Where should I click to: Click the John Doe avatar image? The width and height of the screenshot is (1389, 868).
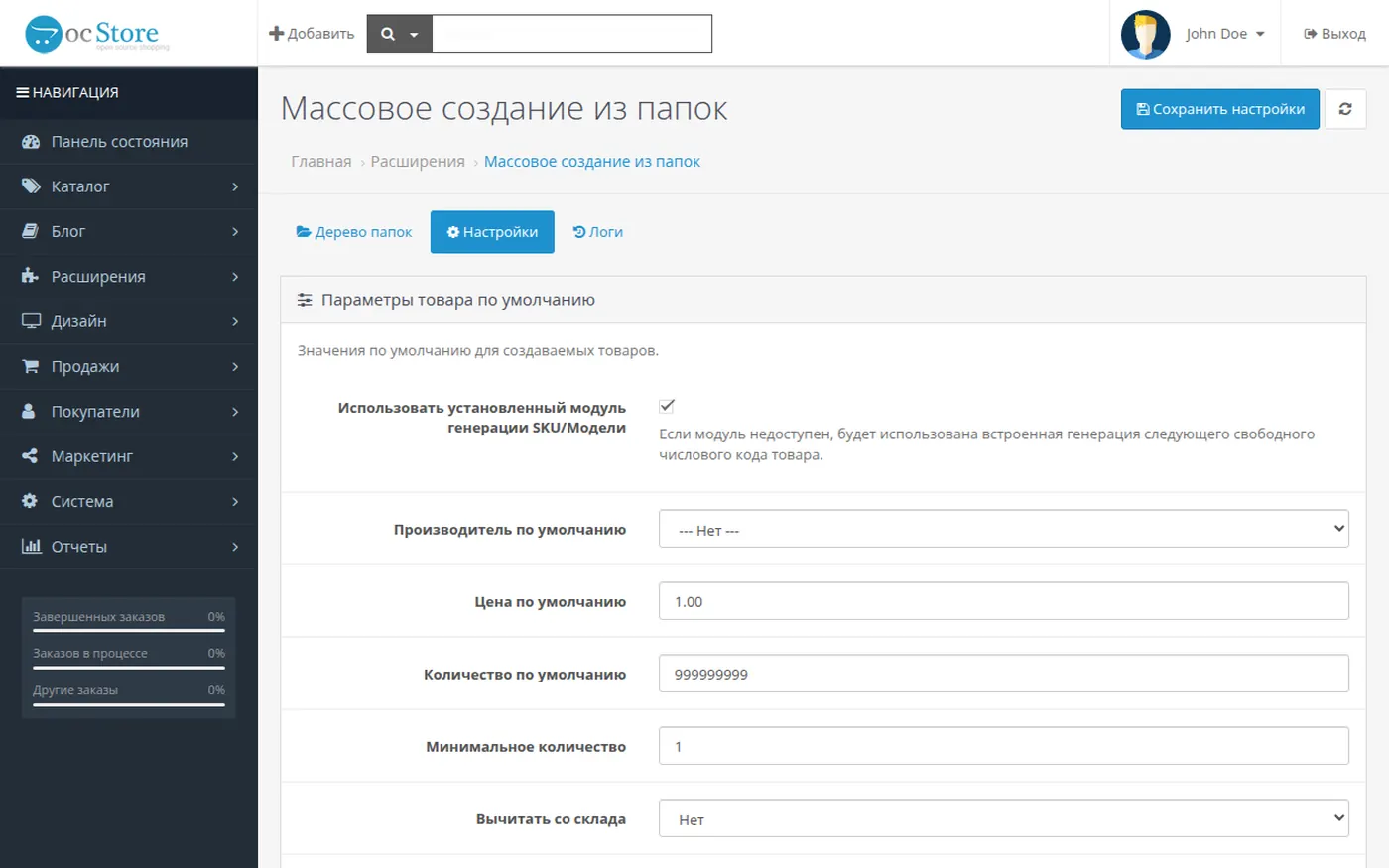1146,34
